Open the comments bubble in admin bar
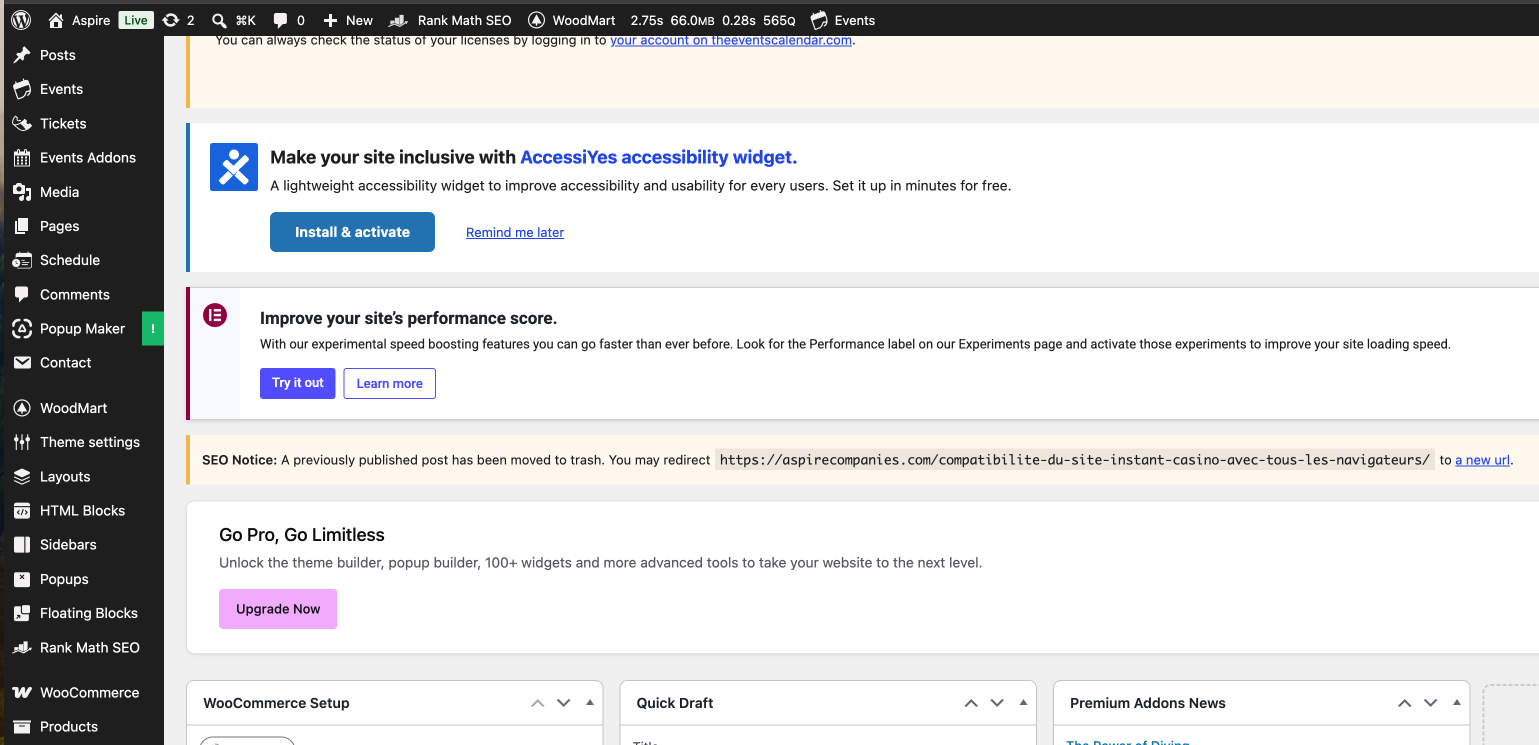The image size is (1539, 745). tap(280, 20)
